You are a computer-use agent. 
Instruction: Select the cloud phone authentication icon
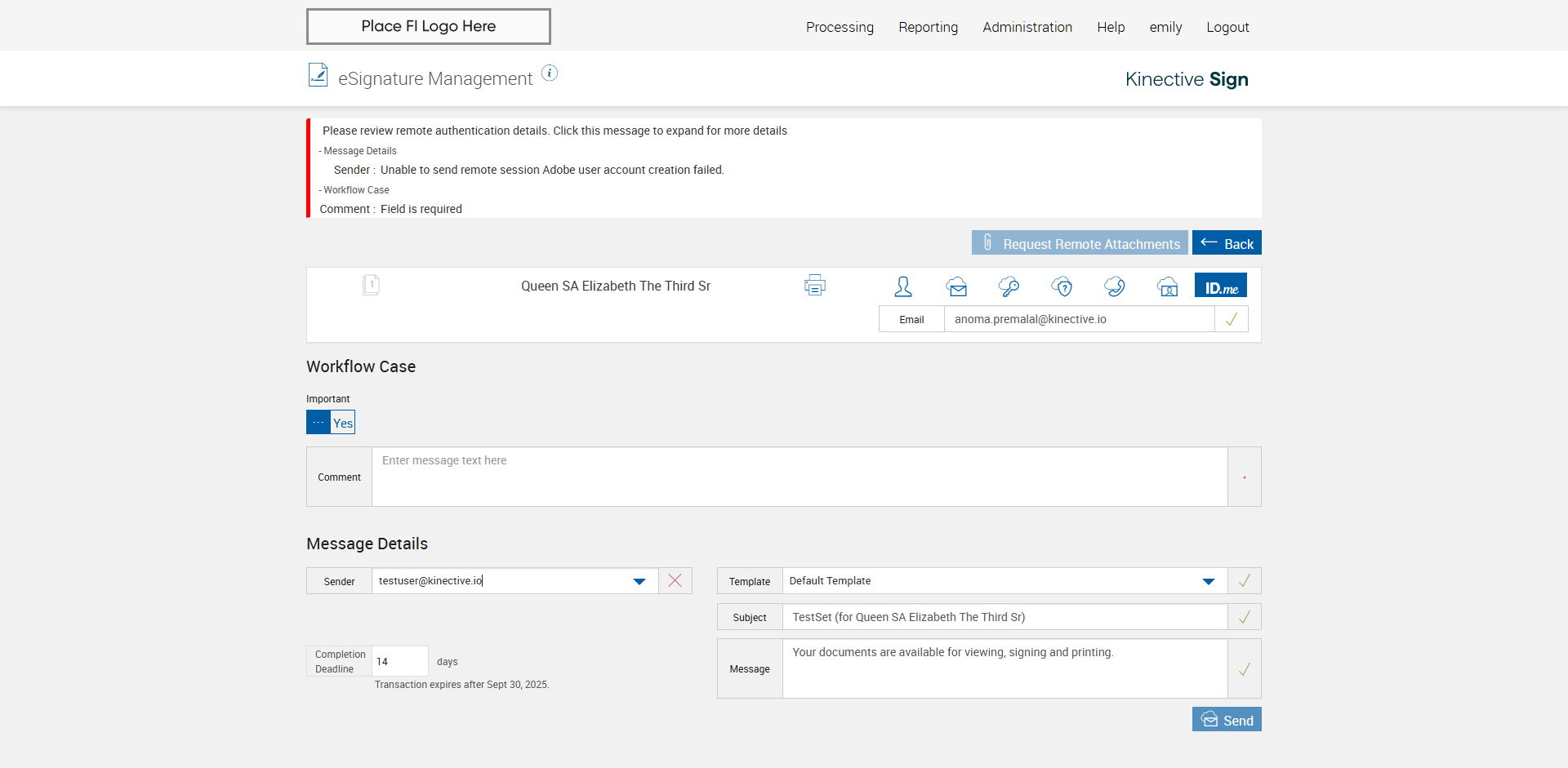(x=1114, y=286)
